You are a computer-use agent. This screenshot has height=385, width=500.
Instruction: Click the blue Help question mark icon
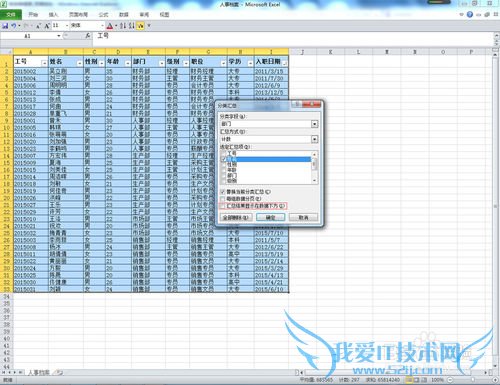click(x=470, y=14)
